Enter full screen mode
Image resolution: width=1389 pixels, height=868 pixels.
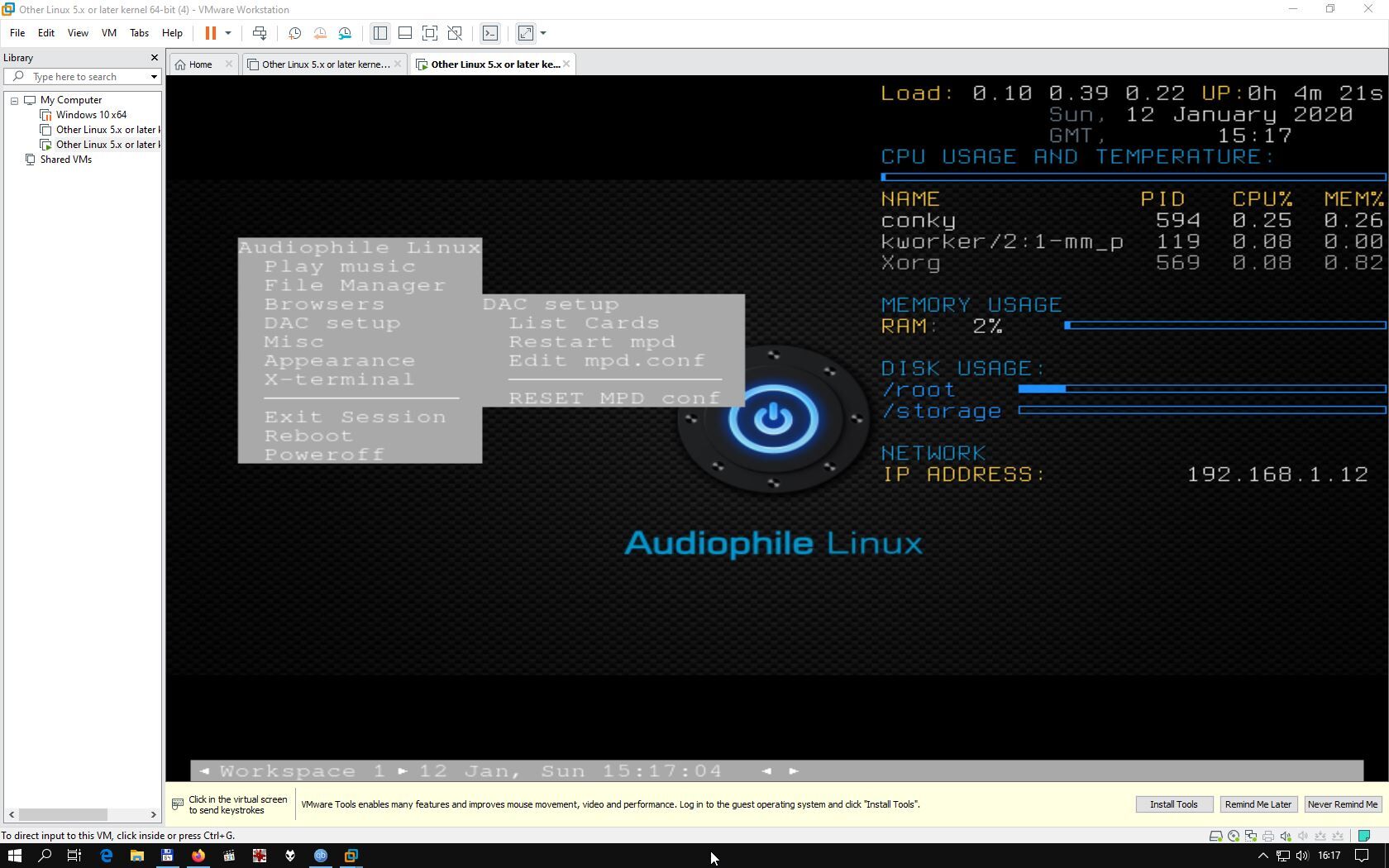coord(430,33)
